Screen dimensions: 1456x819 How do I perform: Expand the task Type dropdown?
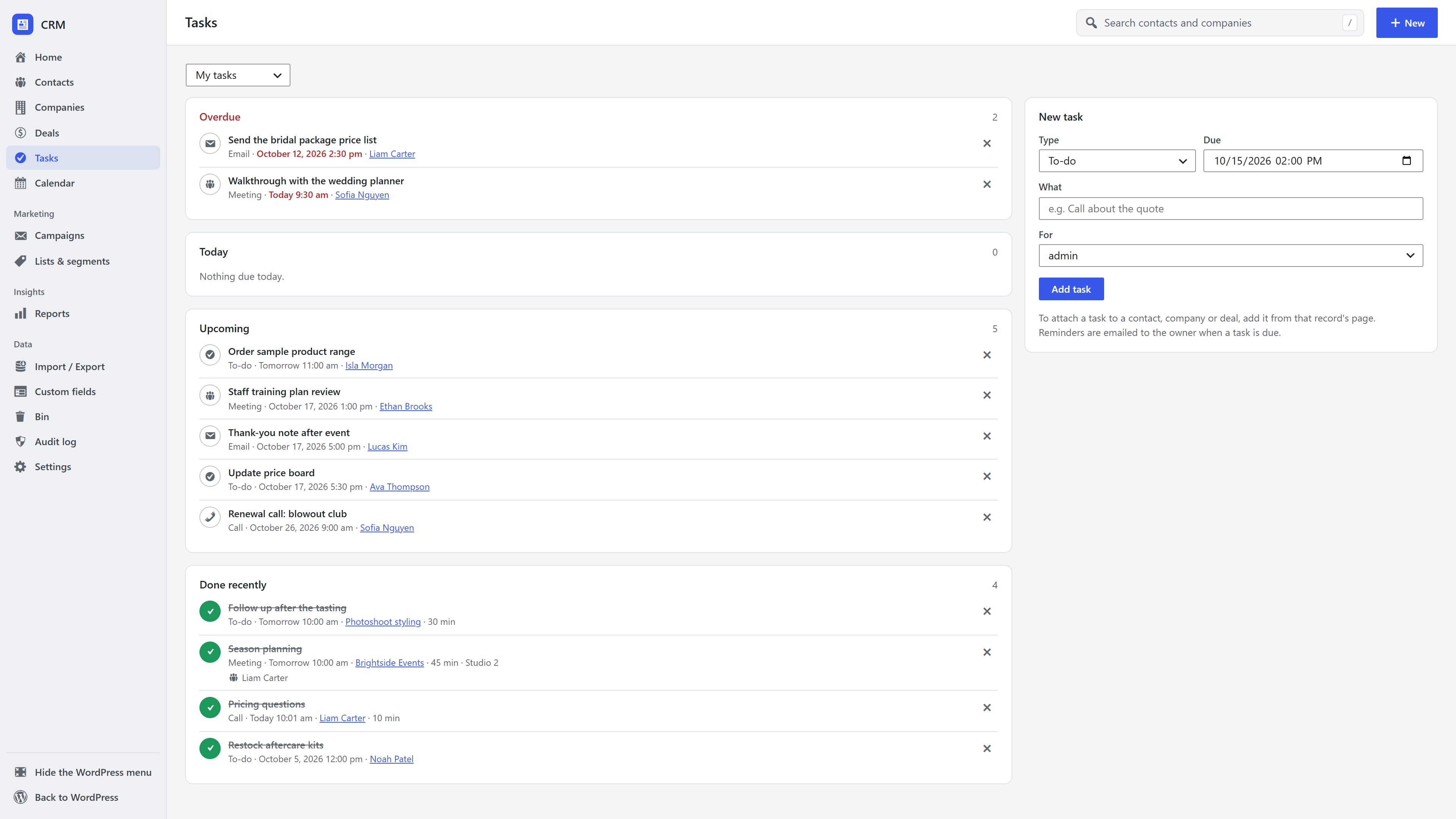(x=1117, y=161)
